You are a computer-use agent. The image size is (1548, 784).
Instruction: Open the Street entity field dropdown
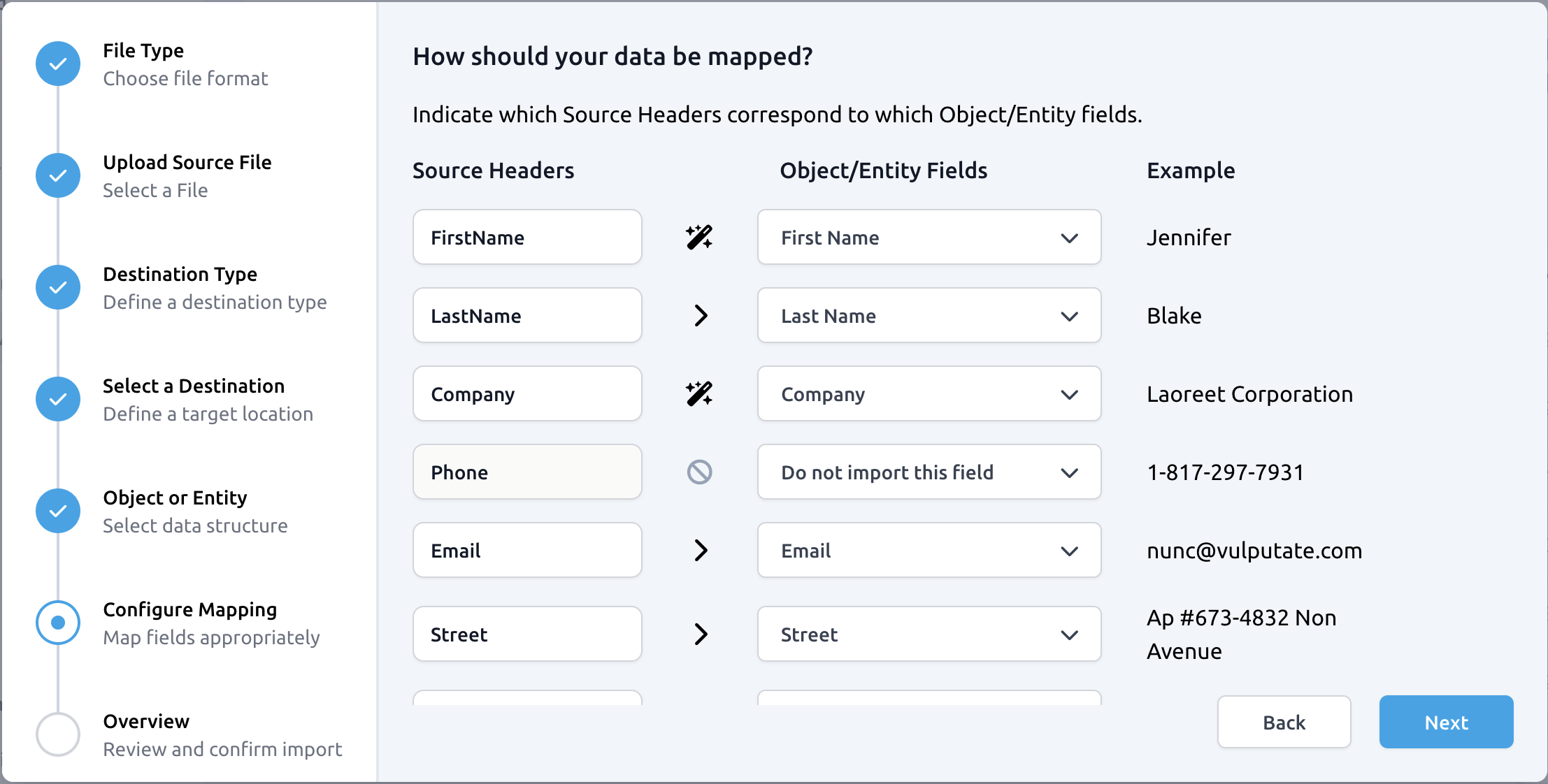point(929,634)
